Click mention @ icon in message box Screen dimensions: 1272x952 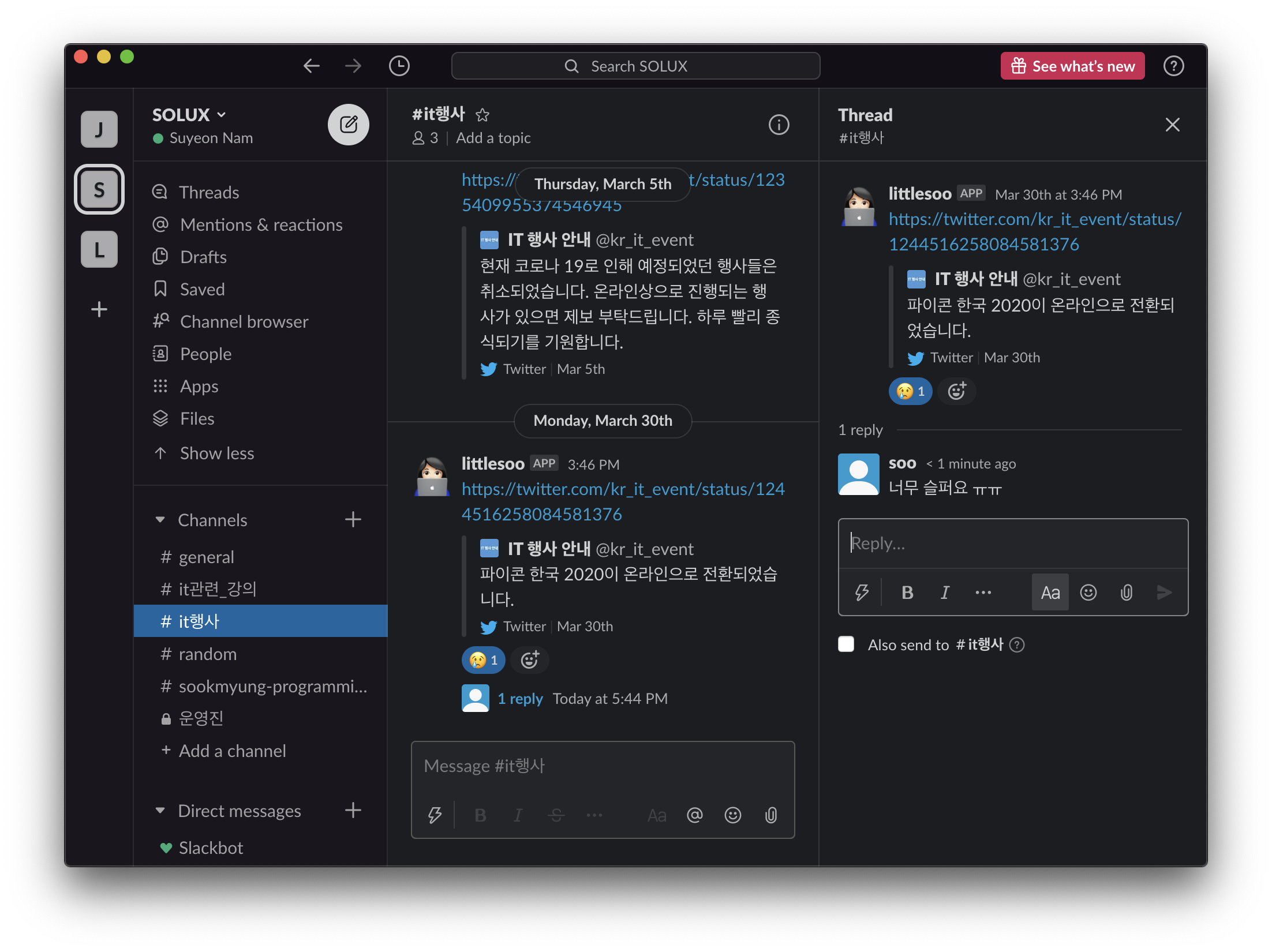click(x=694, y=815)
